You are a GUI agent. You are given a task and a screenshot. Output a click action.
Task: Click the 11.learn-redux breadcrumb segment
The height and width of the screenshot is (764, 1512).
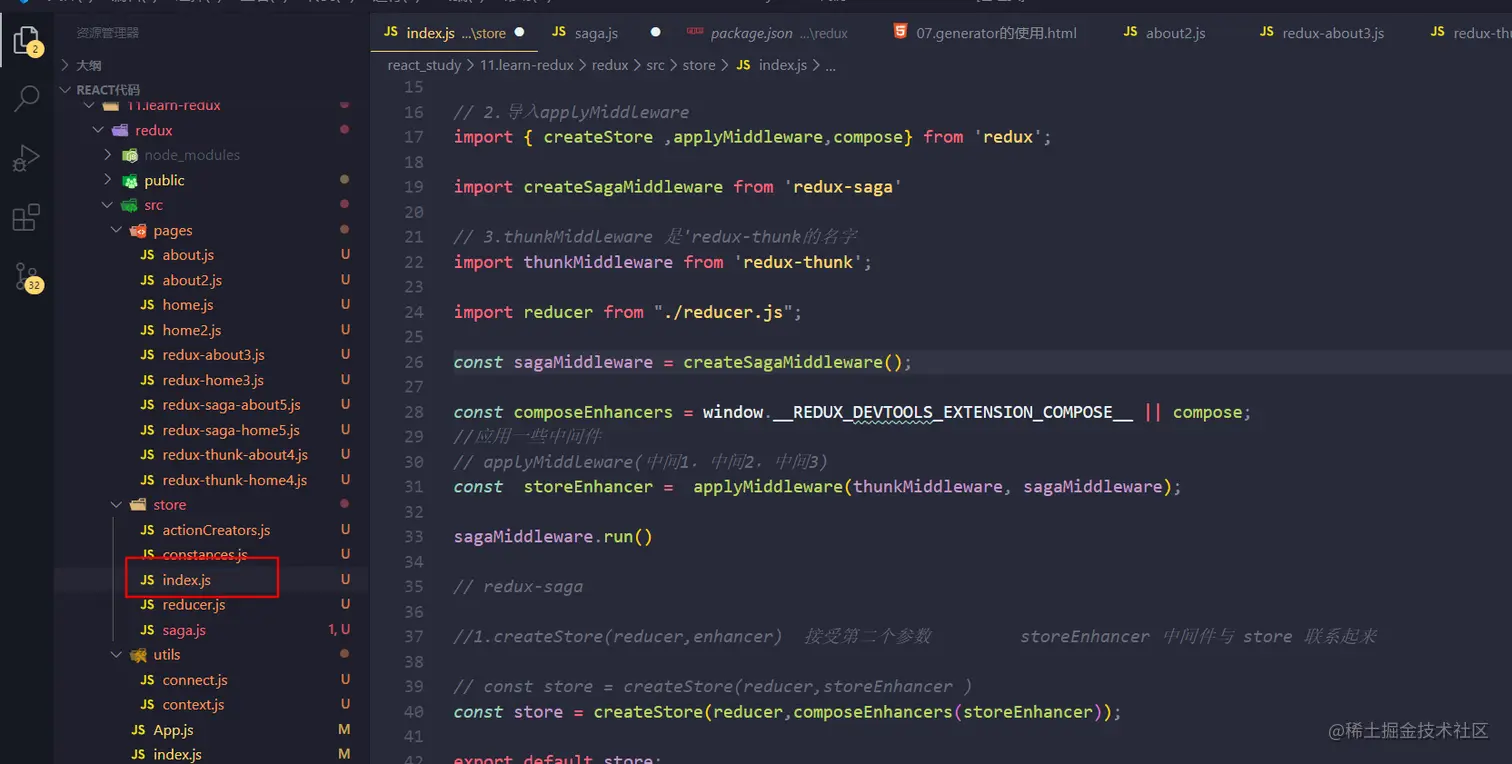pos(527,65)
